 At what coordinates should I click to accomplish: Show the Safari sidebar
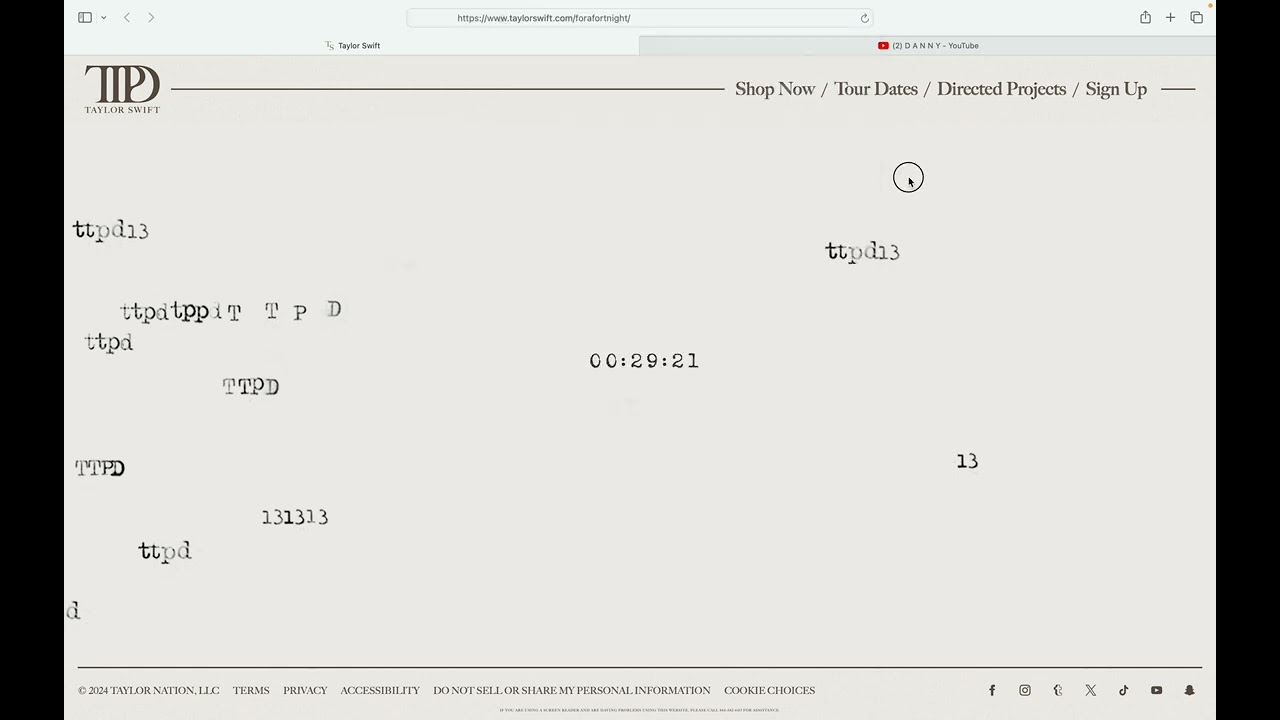[x=85, y=17]
